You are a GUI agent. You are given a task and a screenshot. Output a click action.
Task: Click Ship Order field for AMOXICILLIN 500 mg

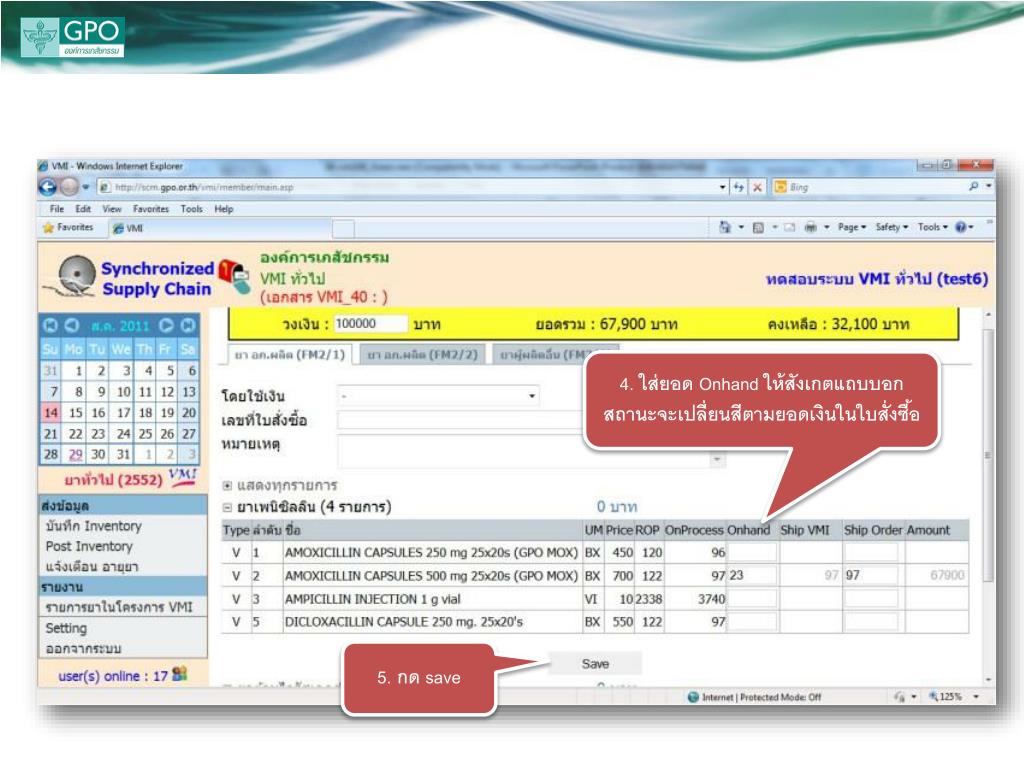(x=871, y=575)
